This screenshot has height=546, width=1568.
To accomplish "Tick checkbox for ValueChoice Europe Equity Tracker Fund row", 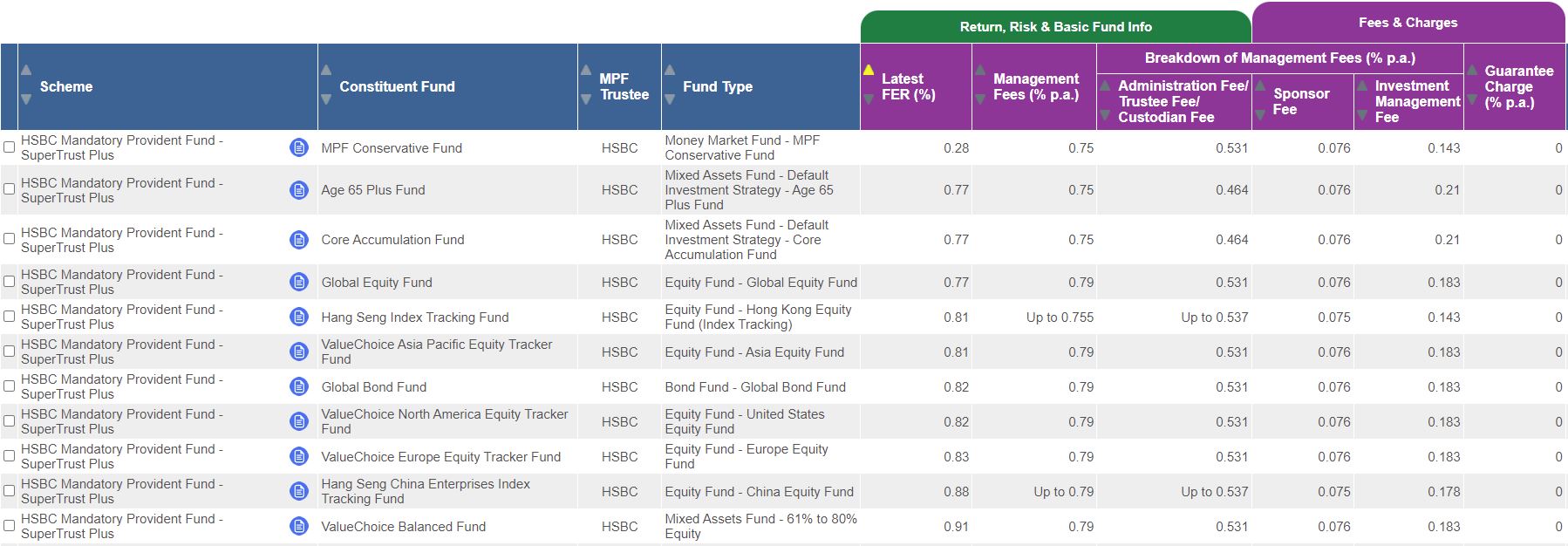I will [x=9, y=456].
